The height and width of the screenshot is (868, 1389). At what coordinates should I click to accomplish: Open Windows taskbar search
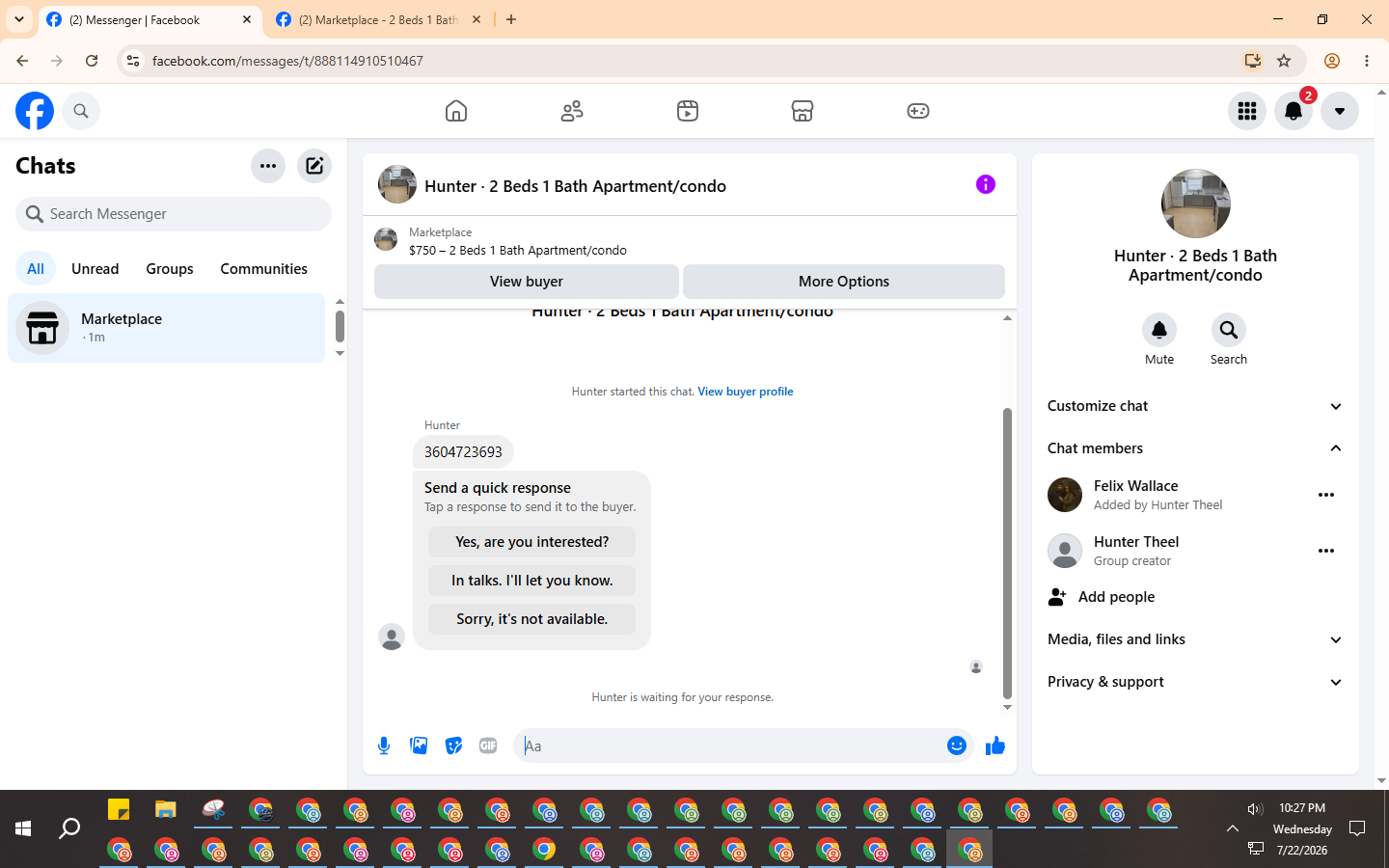point(69,828)
